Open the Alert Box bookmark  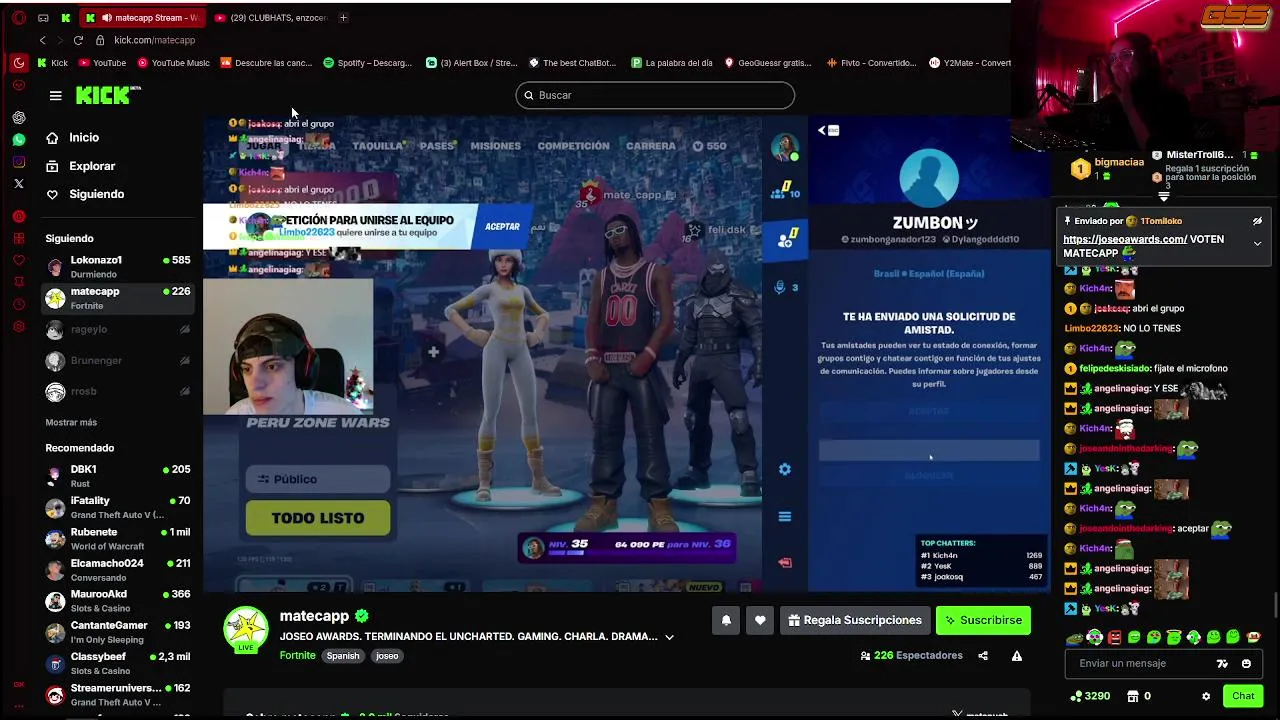tap(471, 63)
